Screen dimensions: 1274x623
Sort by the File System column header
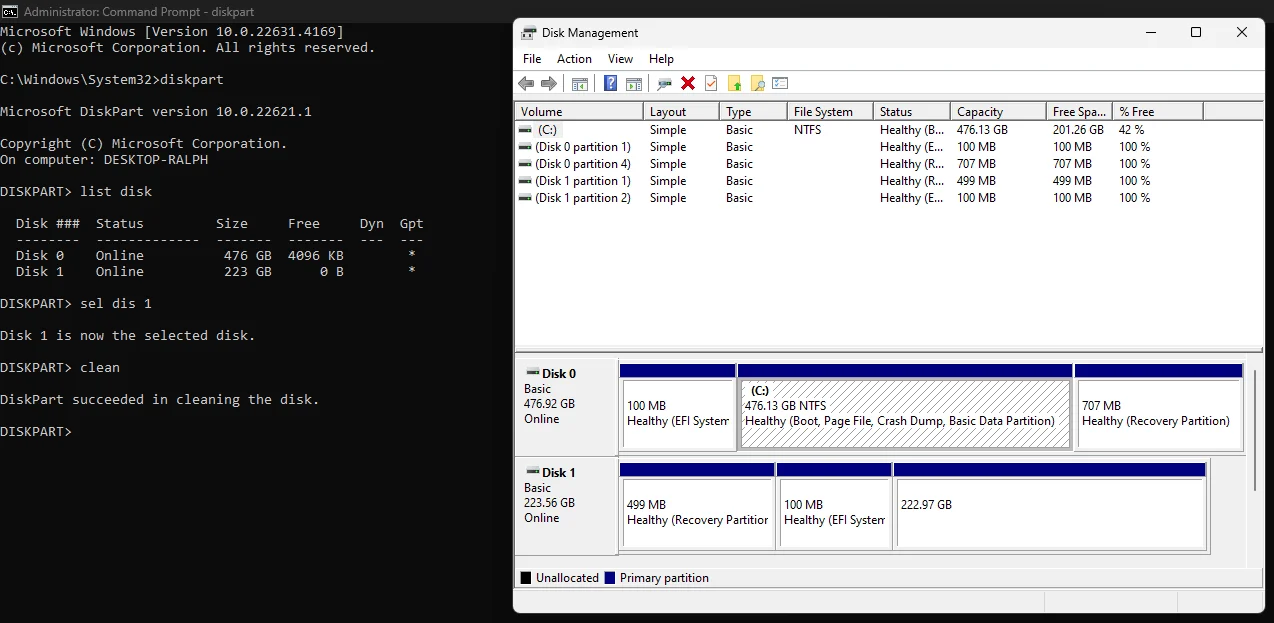(x=830, y=112)
